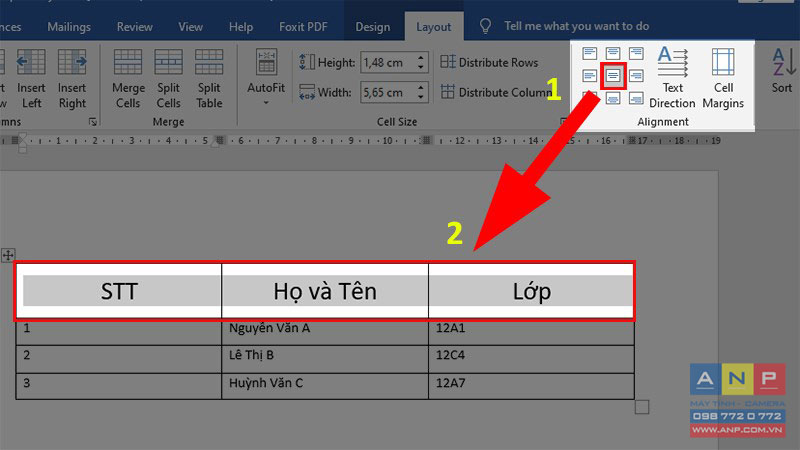Decrease column Width with down arrow

(420, 97)
